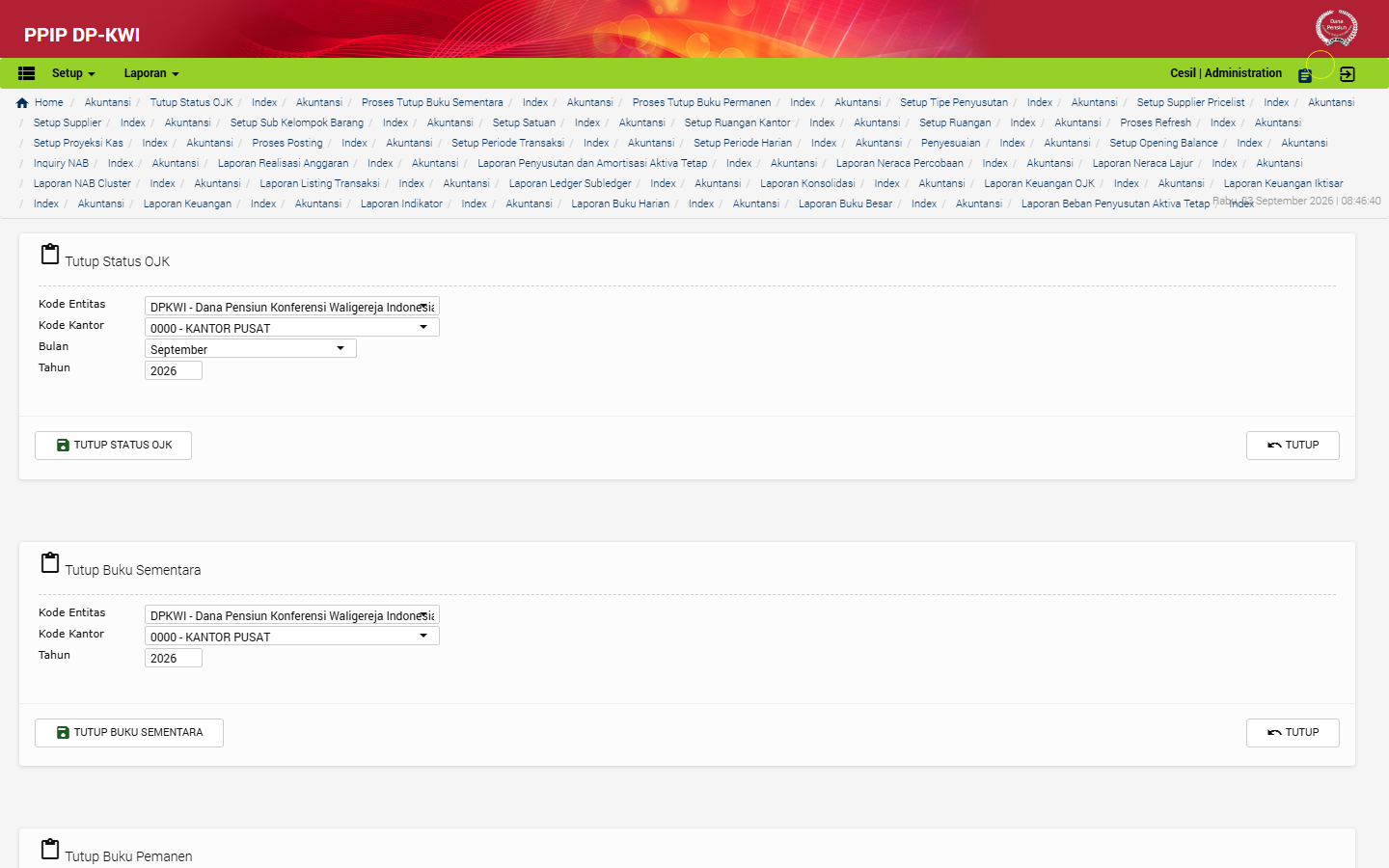
Task: Click the blue clipboard icon near Administration
Action: pos(1305,75)
